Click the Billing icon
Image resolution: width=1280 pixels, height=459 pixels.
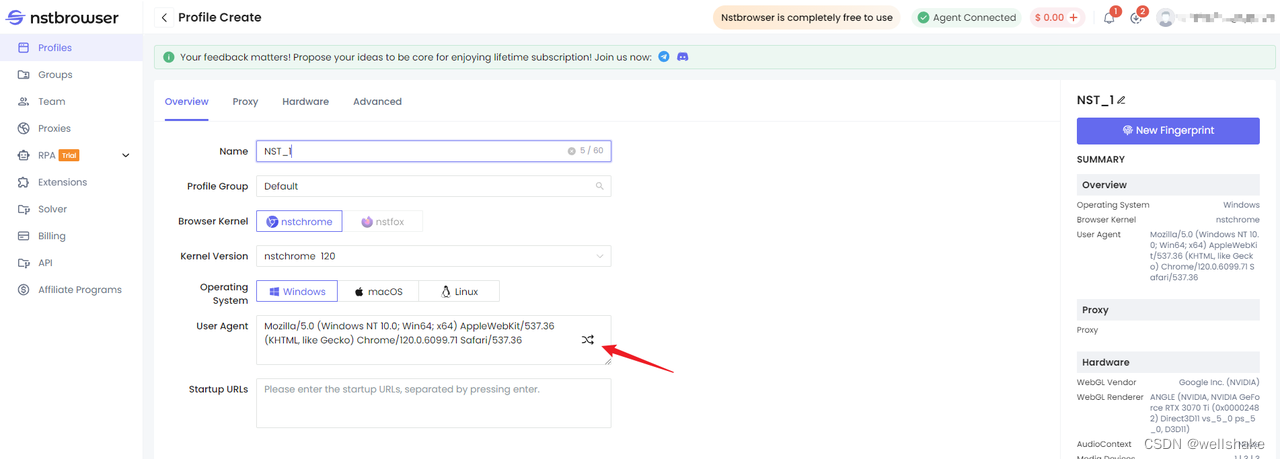24,237
